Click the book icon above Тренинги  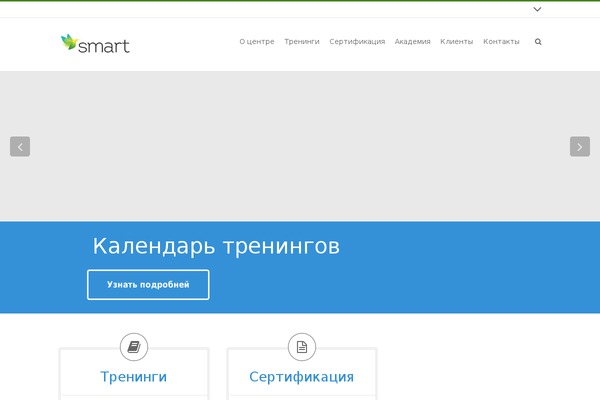click(134, 347)
